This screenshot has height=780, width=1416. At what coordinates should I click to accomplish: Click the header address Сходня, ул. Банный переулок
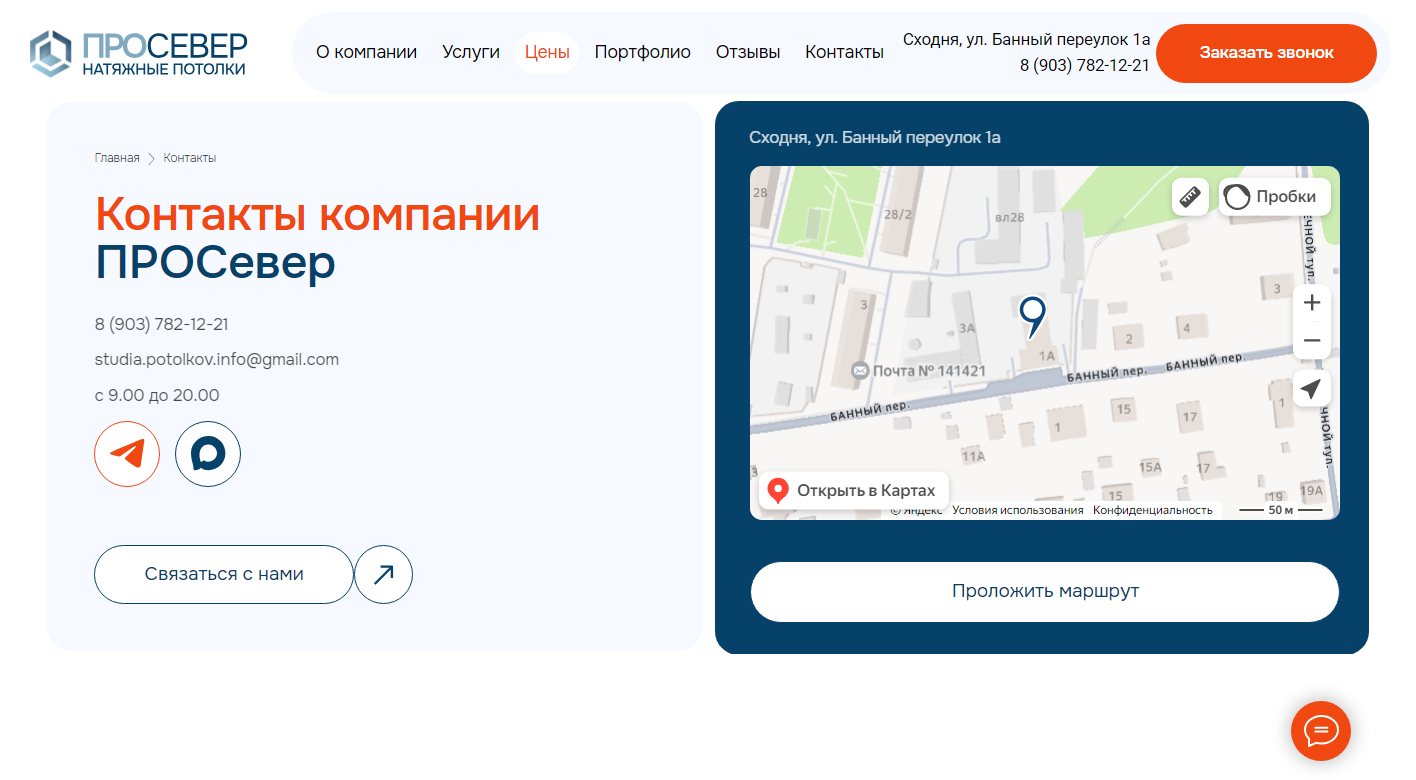pyautogui.click(x=1026, y=39)
